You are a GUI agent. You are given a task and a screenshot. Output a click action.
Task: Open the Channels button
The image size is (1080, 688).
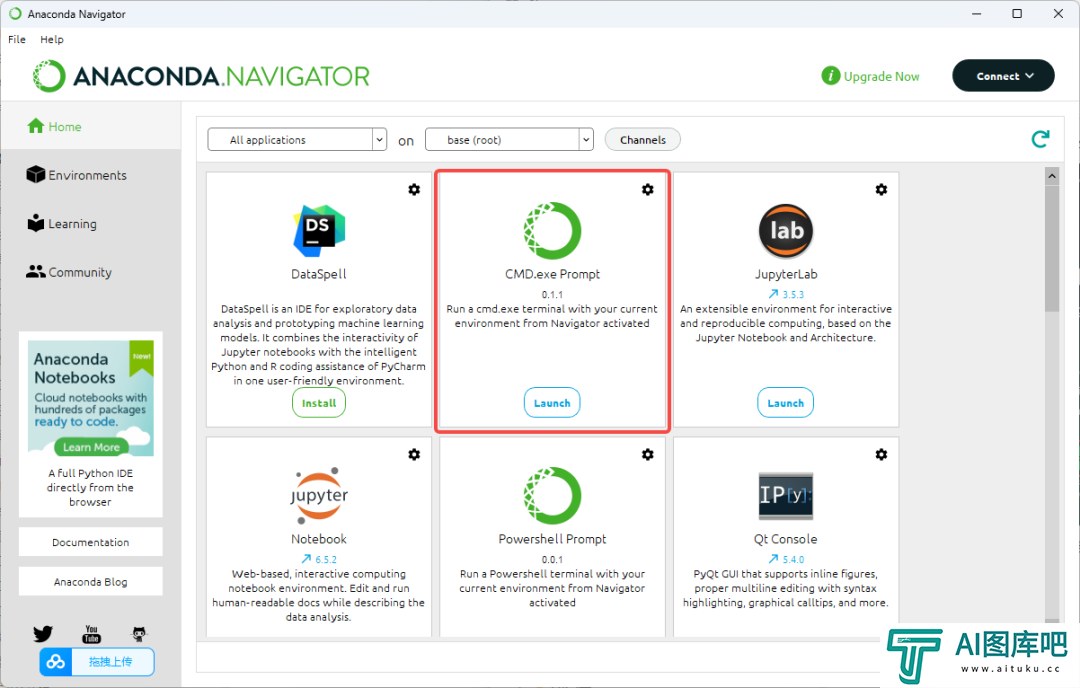(x=643, y=140)
